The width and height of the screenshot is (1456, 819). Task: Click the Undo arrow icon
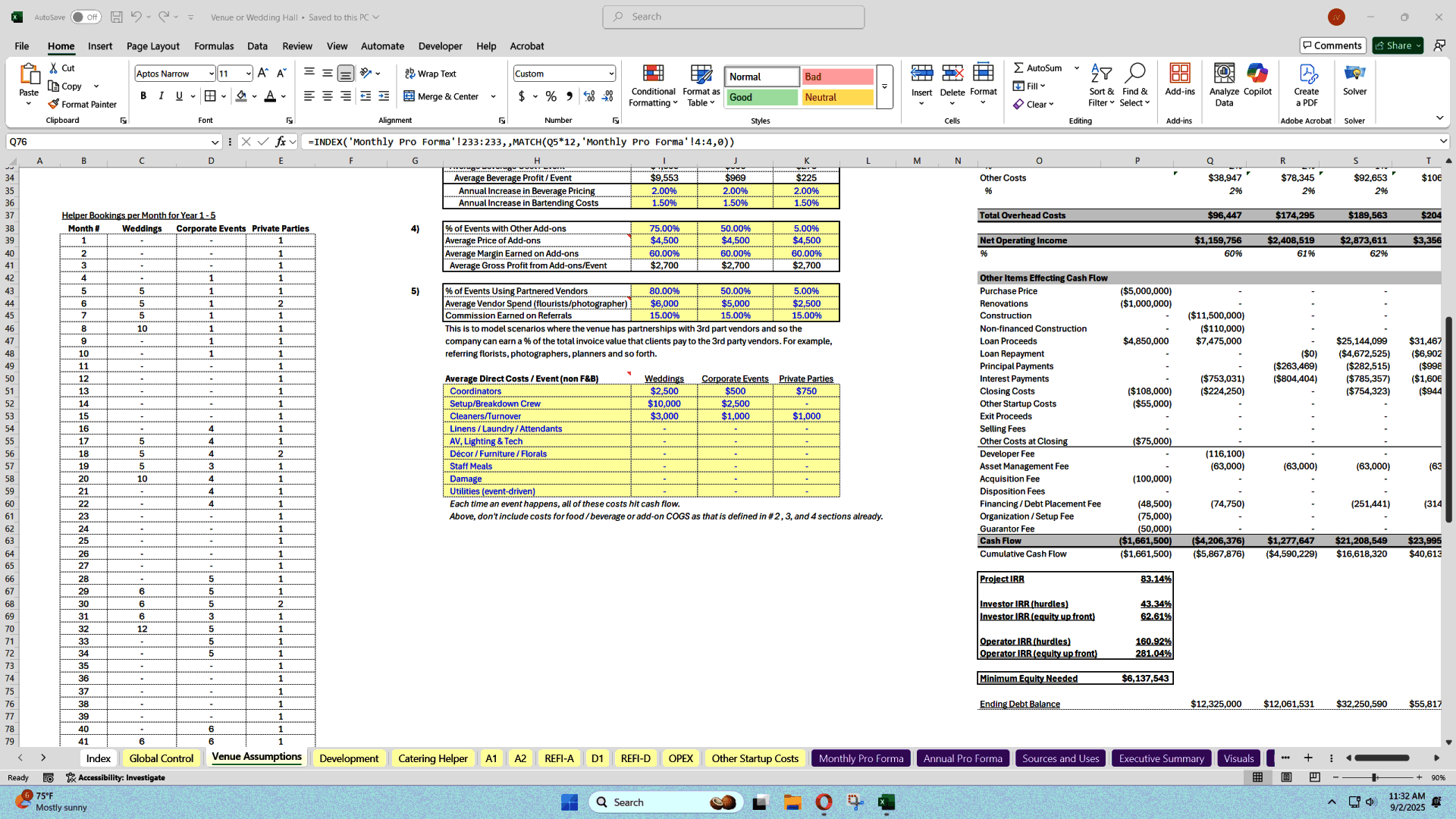[136, 17]
